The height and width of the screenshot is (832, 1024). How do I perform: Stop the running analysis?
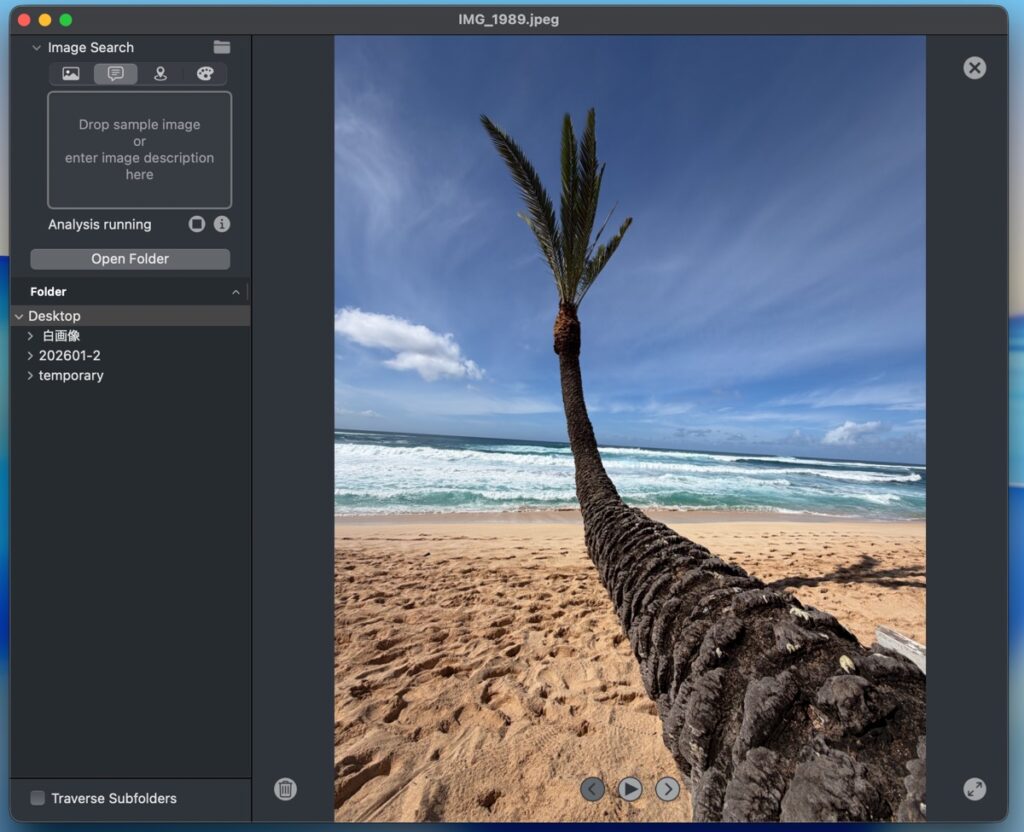click(x=197, y=224)
